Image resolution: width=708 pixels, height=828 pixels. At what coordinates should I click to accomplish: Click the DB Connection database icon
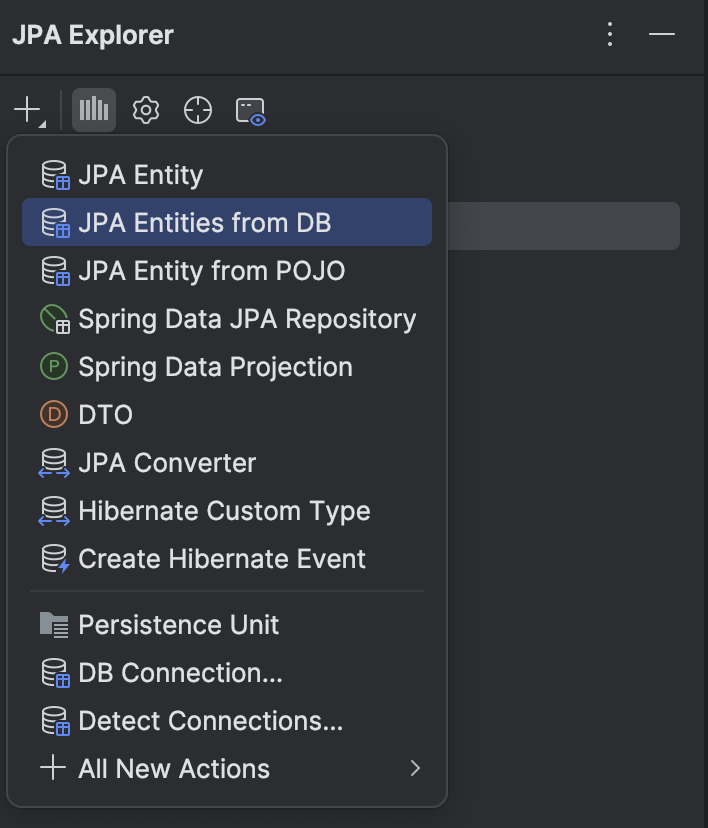(x=55, y=673)
